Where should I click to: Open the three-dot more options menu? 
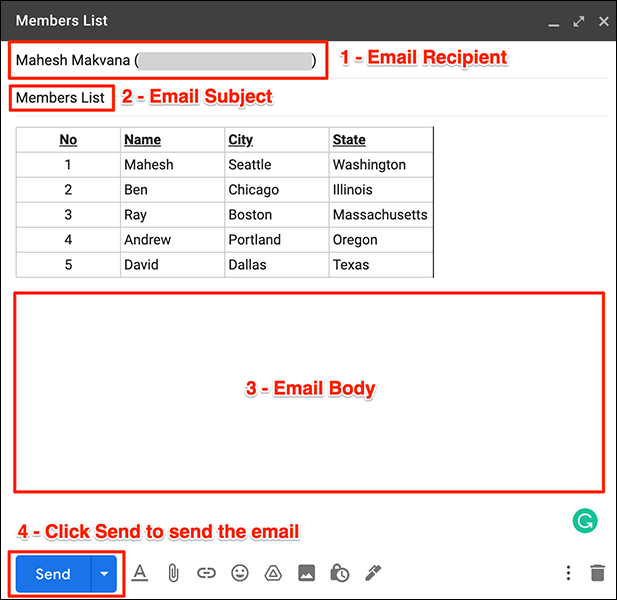pos(568,573)
